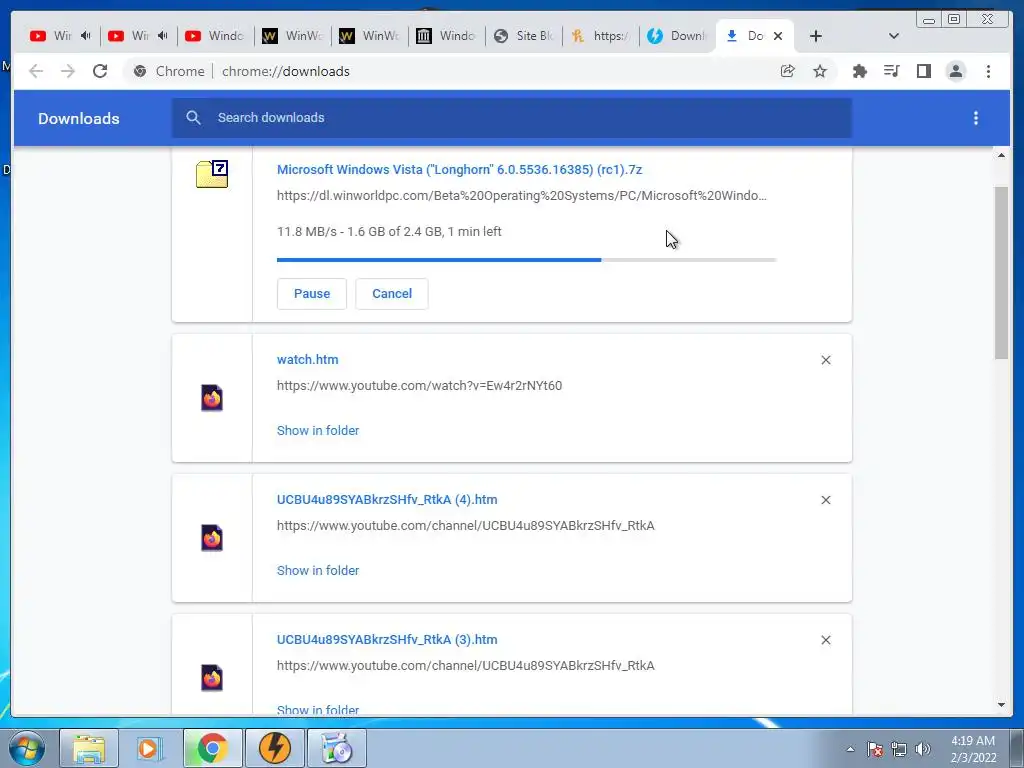Remove UCBU4u89SYABkrzSHfv_RtkA (3).htm from the list

825,640
